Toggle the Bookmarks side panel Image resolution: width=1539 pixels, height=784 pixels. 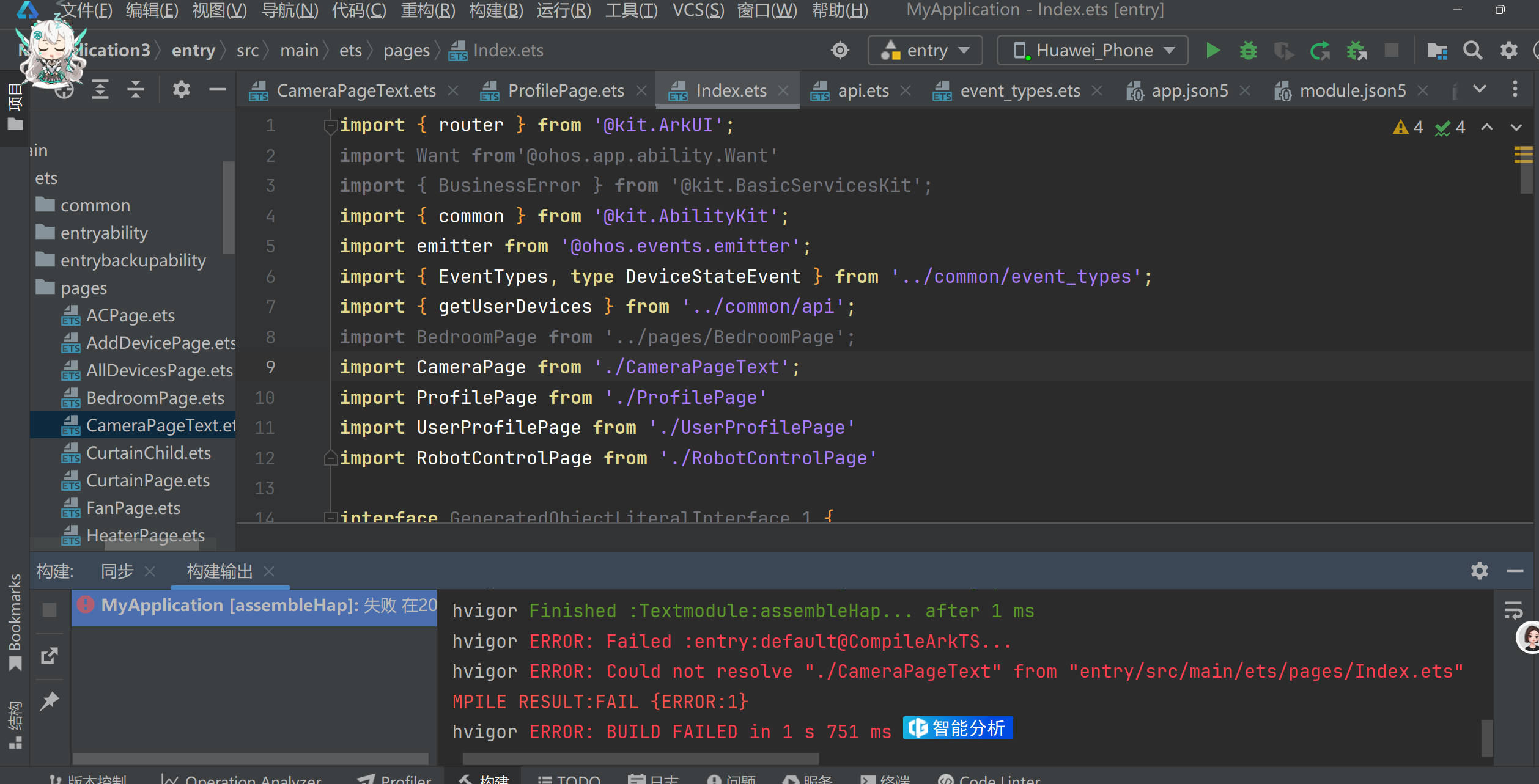coord(15,622)
